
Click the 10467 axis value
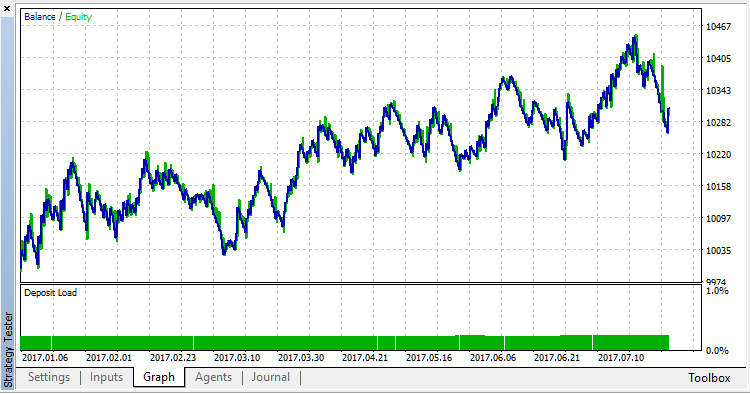point(718,27)
